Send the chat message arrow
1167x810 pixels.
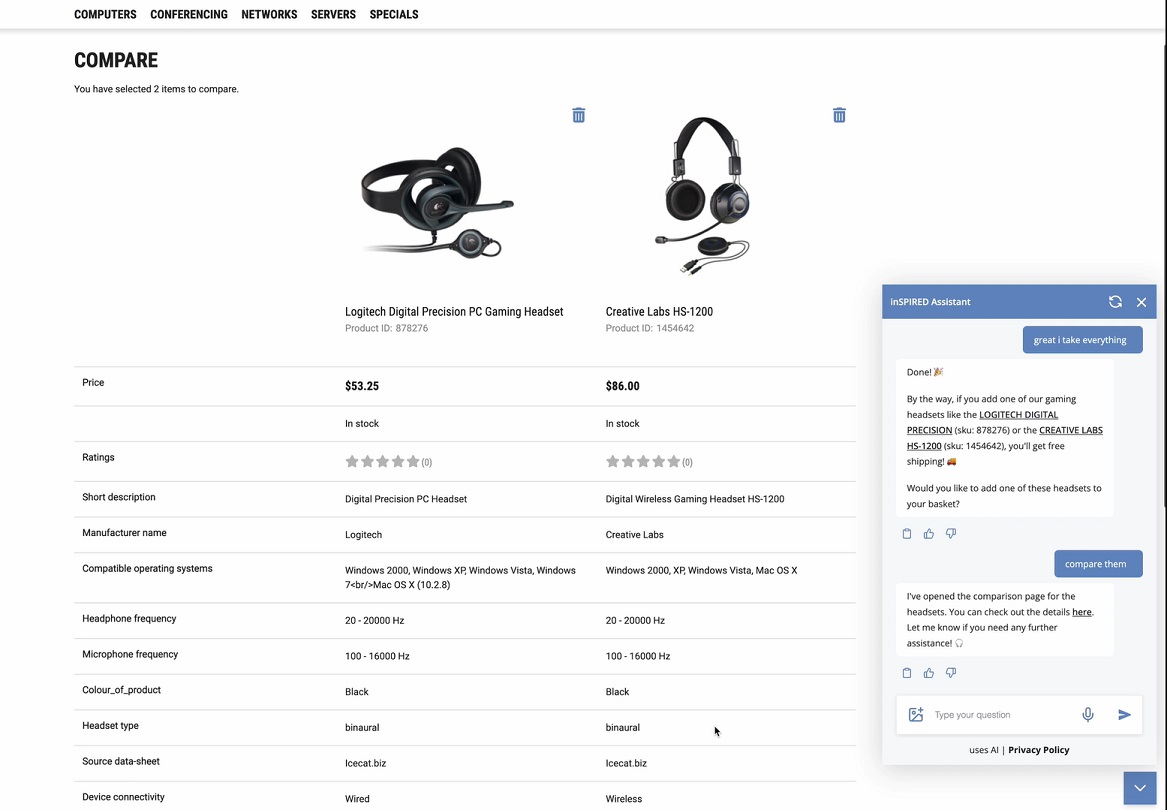click(1124, 715)
